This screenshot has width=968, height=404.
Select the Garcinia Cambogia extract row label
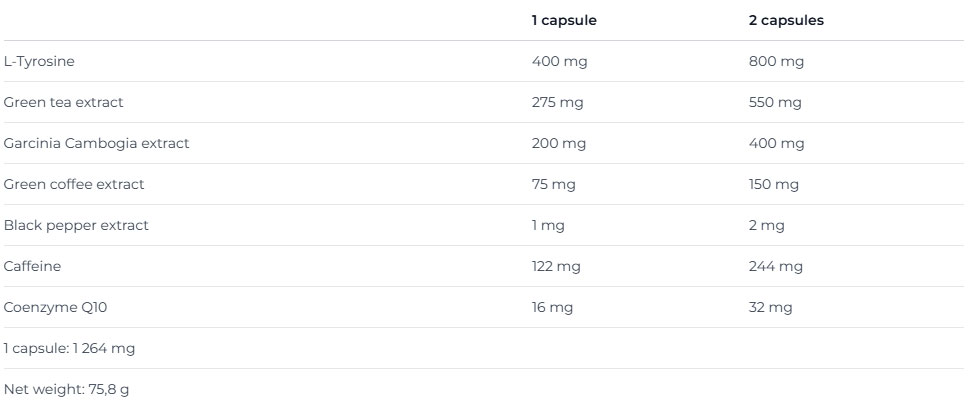click(96, 143)
